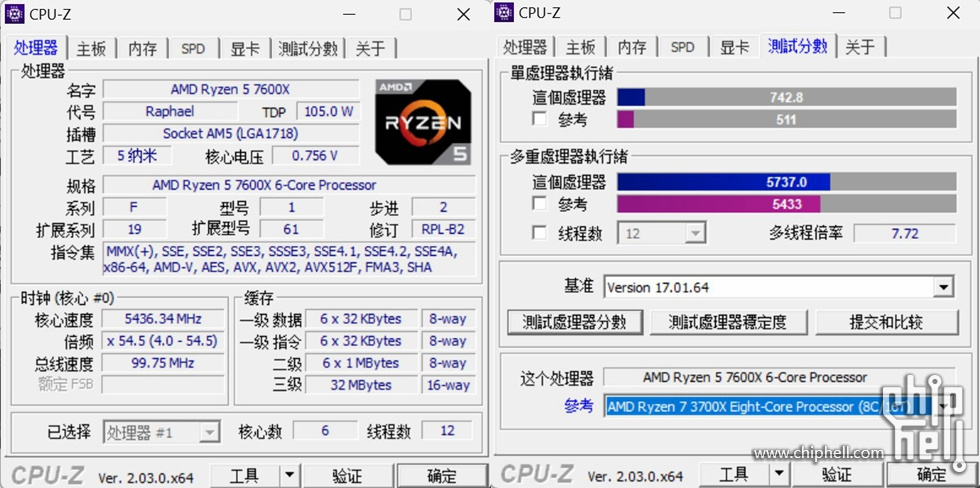The image size is (980, 488).
Task: Click the 扩展系列 value 19
Action: (135, 229)
